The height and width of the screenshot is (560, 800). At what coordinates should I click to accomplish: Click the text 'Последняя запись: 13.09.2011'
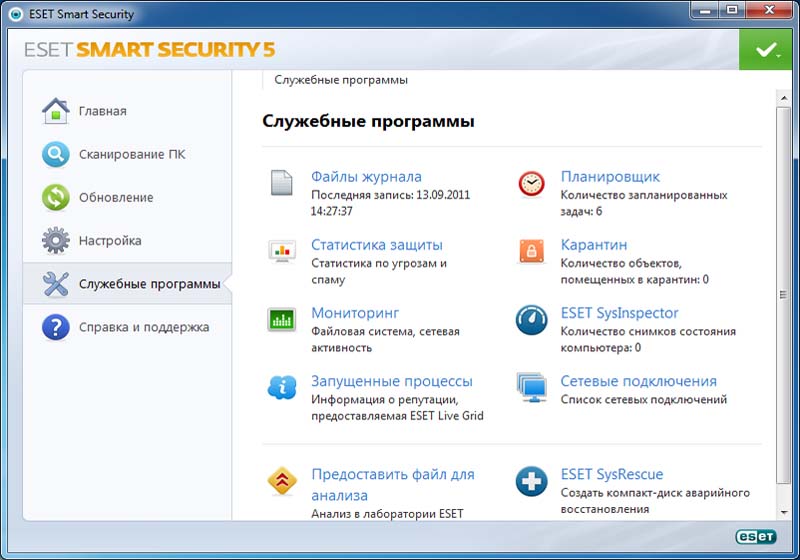[390, 195]
